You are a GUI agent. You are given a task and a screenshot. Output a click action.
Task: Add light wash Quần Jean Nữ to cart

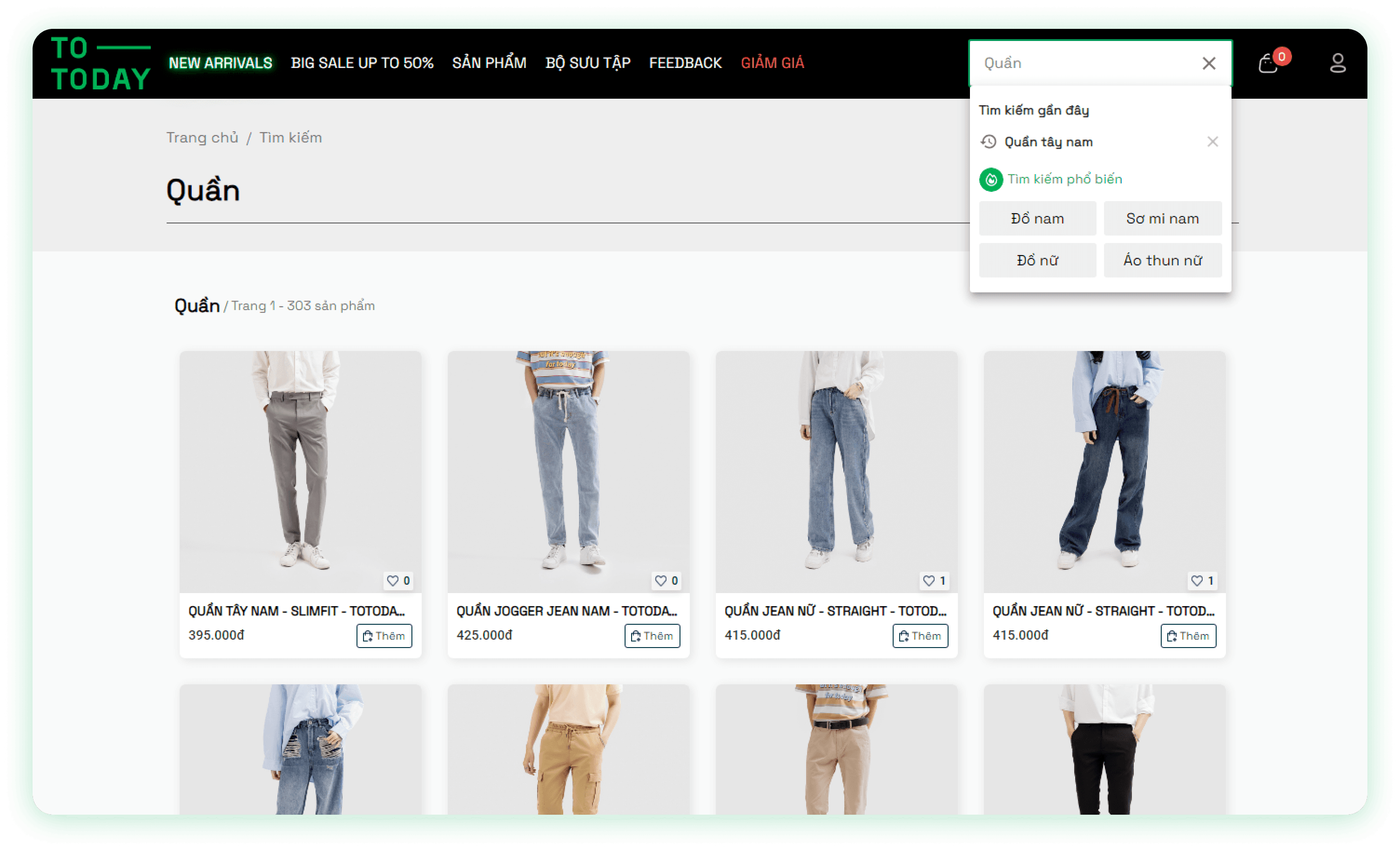click(x=921, y=635)
